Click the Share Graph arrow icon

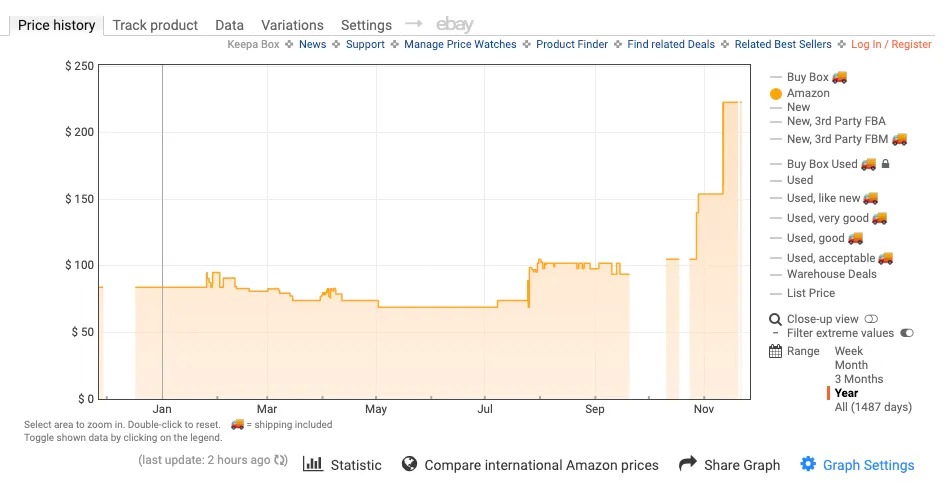click(x=687, y=464)
